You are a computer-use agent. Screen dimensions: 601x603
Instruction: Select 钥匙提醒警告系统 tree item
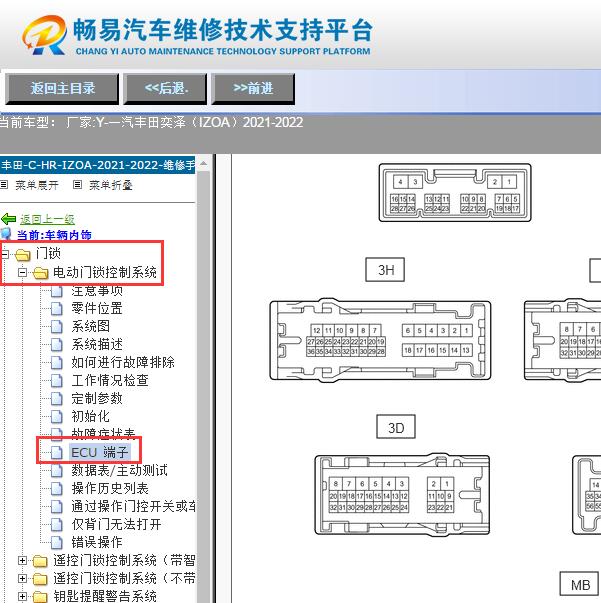pyautogui.click(x=105, y=596)
